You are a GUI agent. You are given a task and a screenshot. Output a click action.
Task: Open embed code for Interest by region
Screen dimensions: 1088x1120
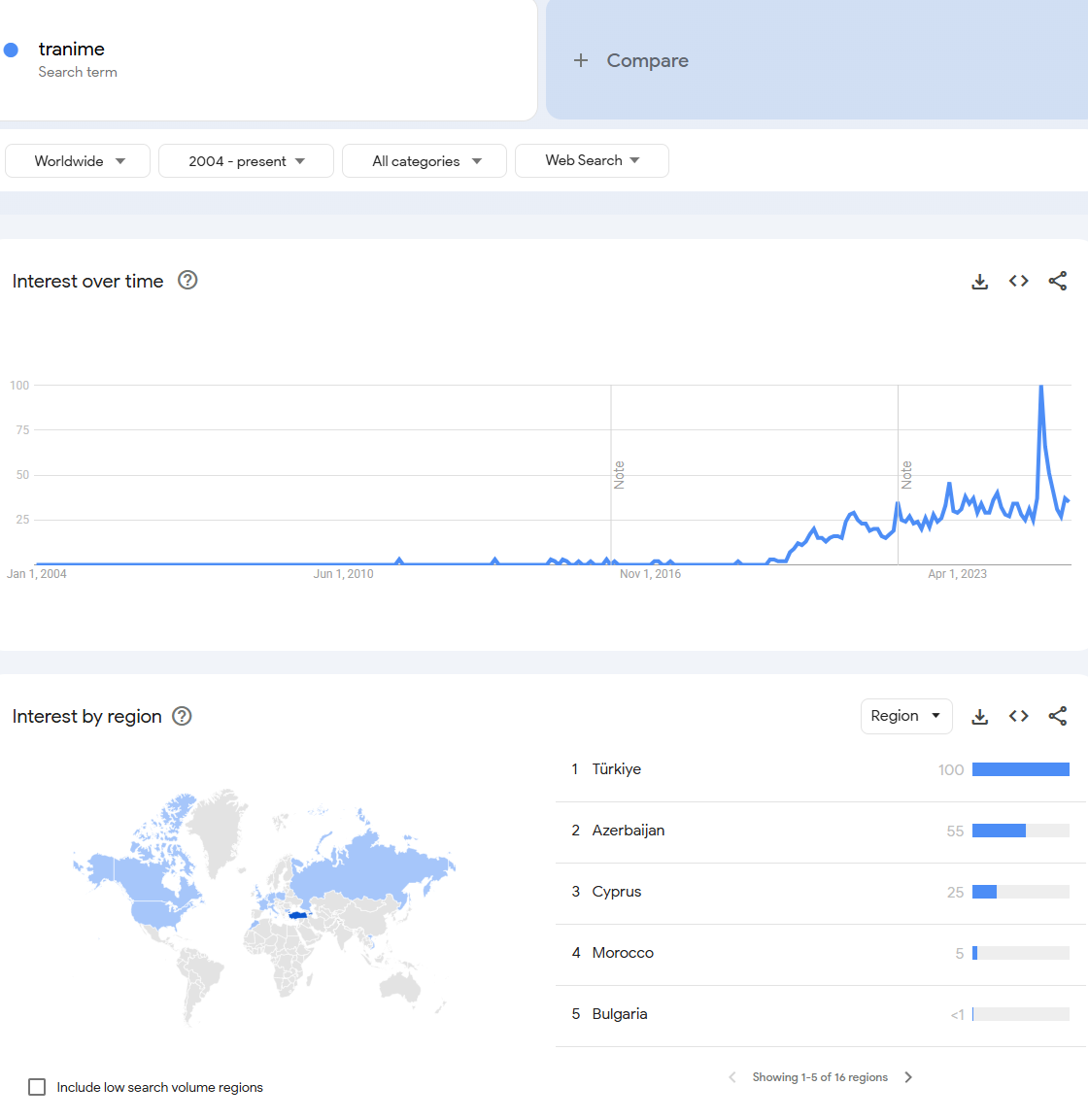click(x=1018, y=717)
